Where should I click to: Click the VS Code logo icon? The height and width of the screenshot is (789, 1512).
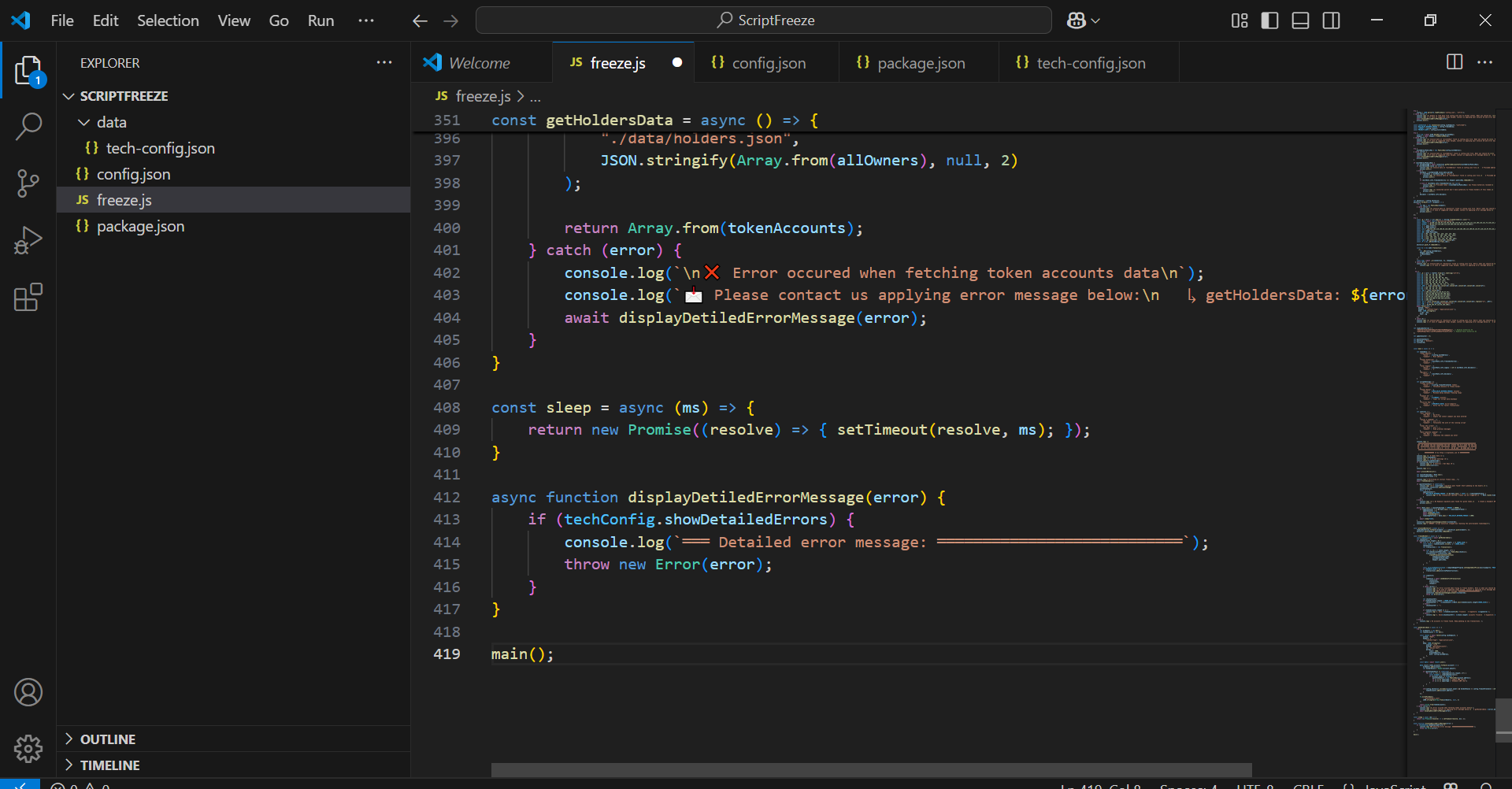[x=21, y=20]
